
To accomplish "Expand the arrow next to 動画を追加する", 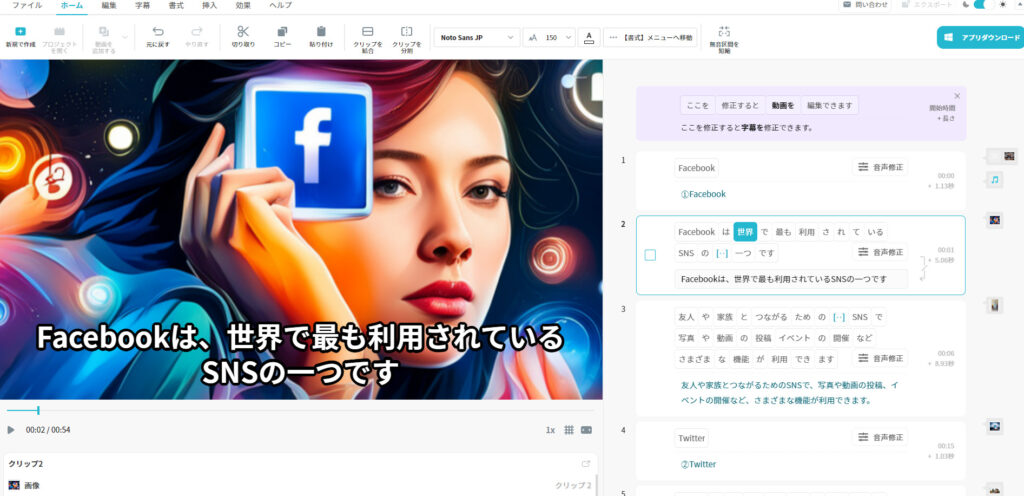I will [x=125, y=37].
